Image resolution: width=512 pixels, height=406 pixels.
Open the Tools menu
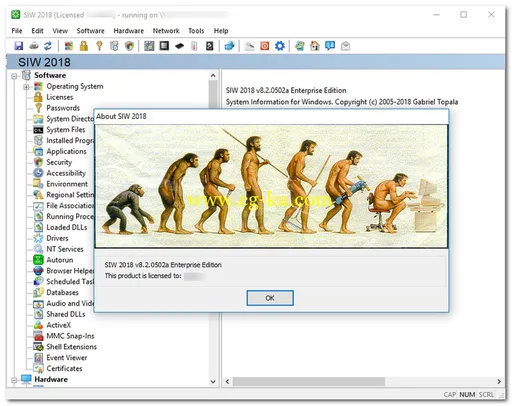[x=196, y=31]
